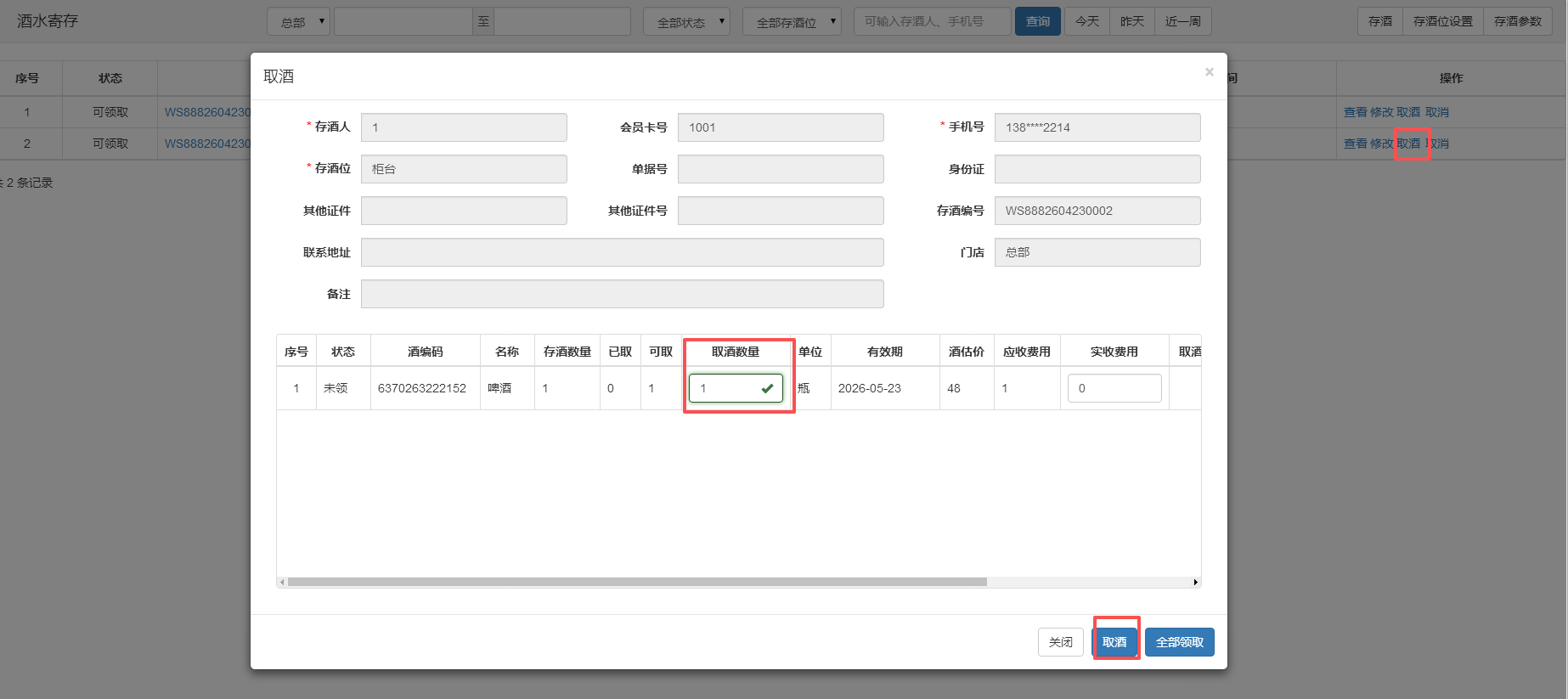Click the 身份证 field
The image size is (1568, 699).
(x=1097, y=169)
